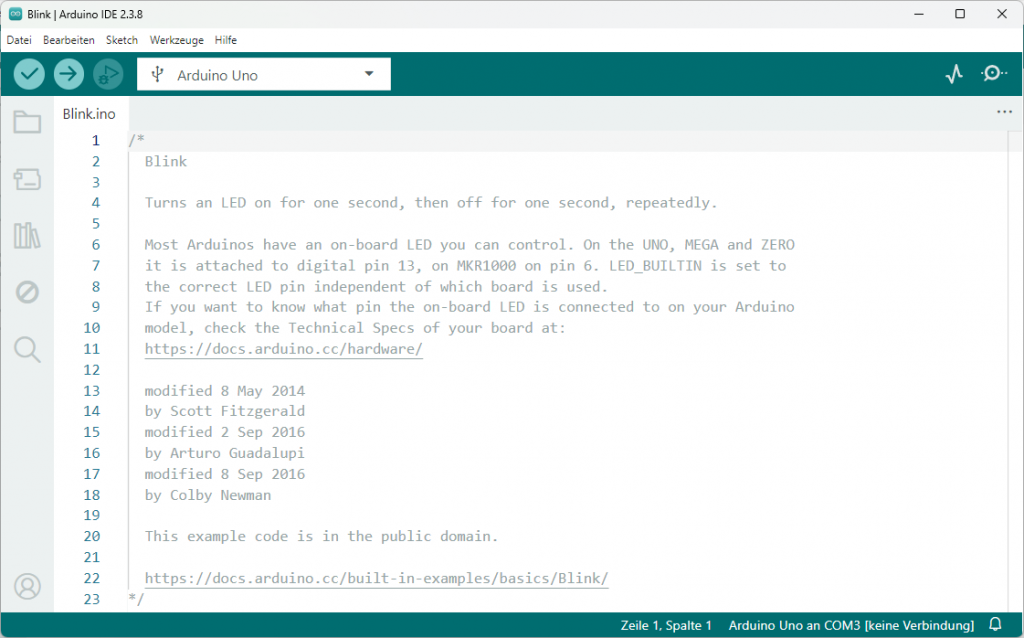The width and height of the screenshot is (1024, 638).
Task: Open the built-in-examples Blink link
Action: [x=376, y=578]
